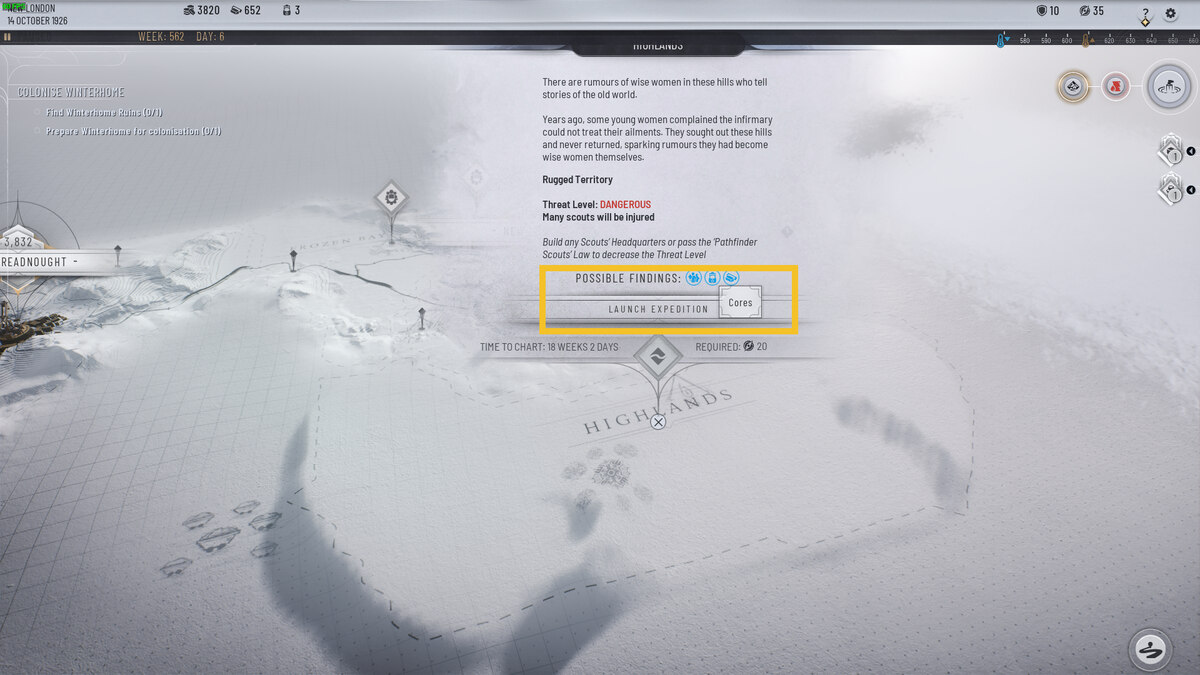Screen dimensions: 1200x675
Task: Select the people finding icon under Possible Findings
Action: click(x=694, y=278)
